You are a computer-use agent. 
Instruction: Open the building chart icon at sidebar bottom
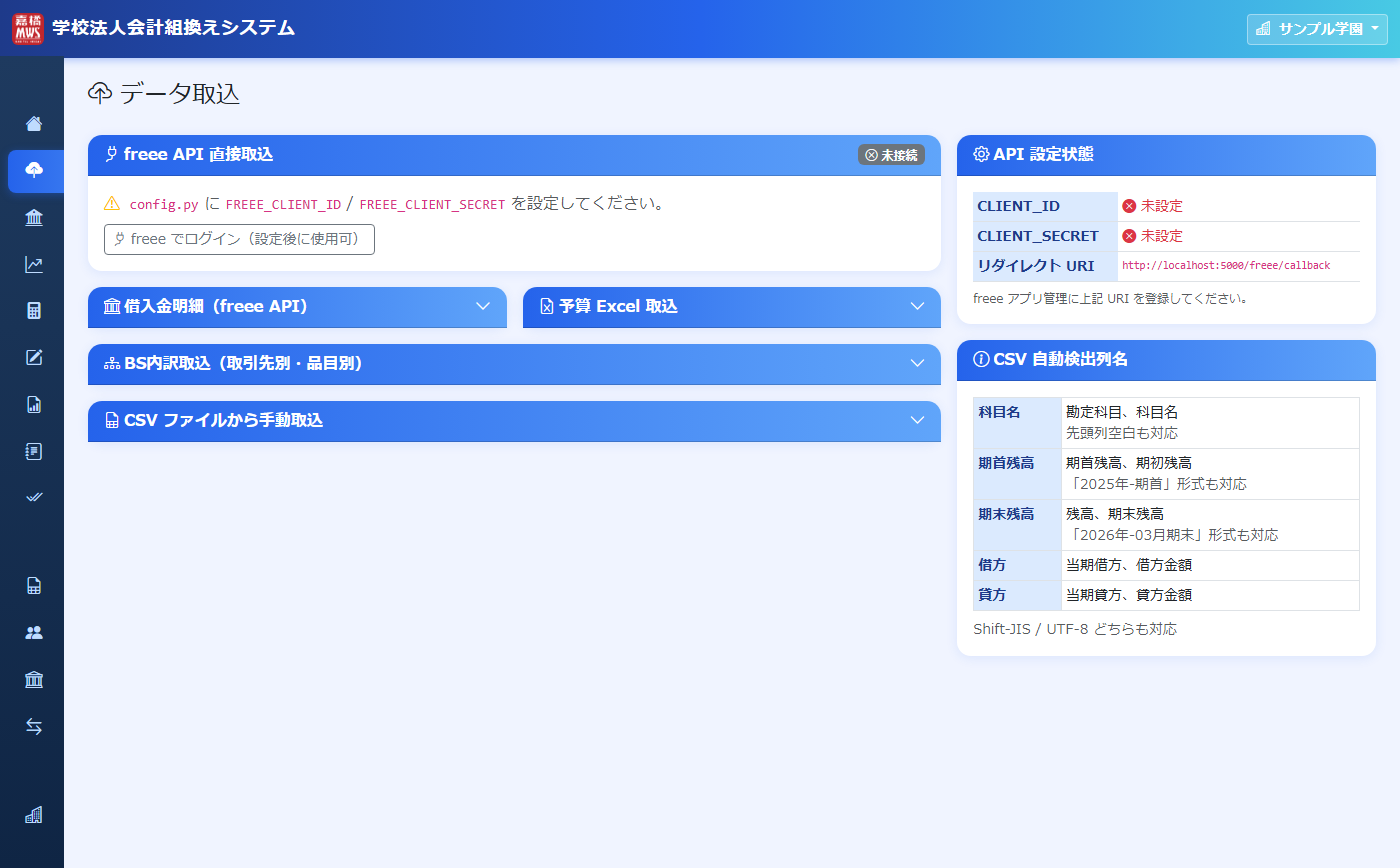point(34,815)
